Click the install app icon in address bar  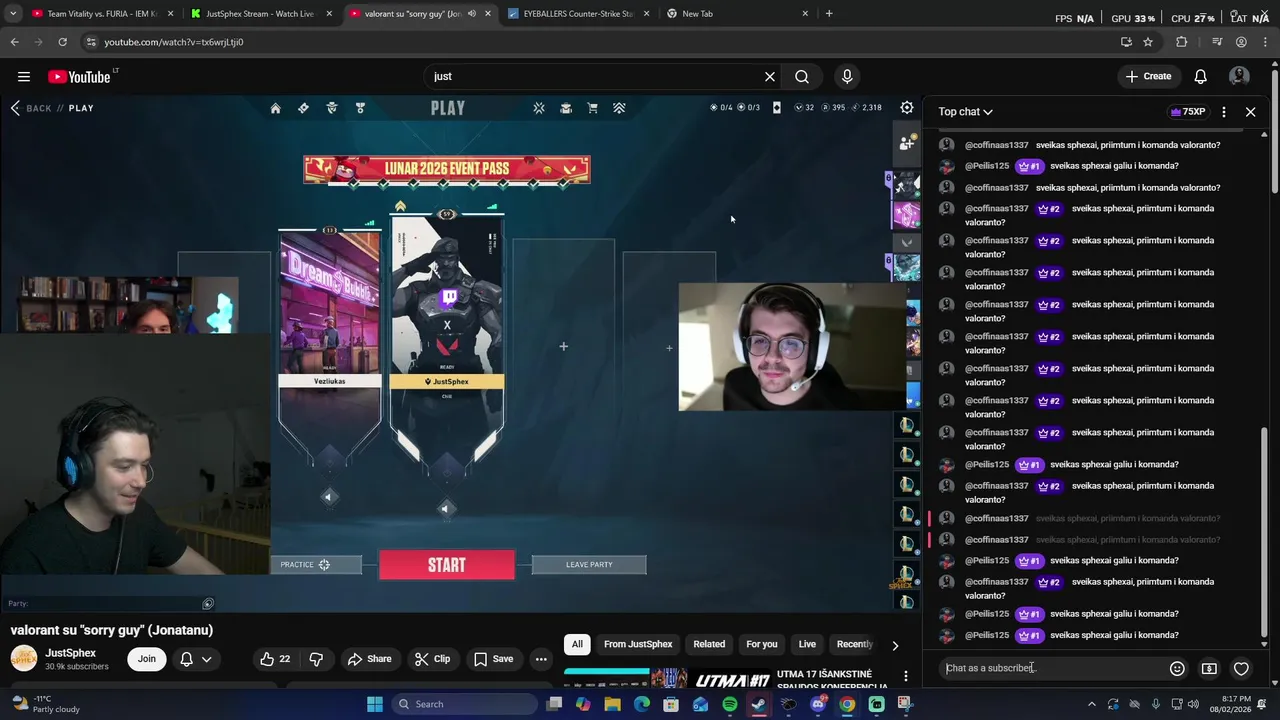pyautogui.click(x=1126, y=42)
